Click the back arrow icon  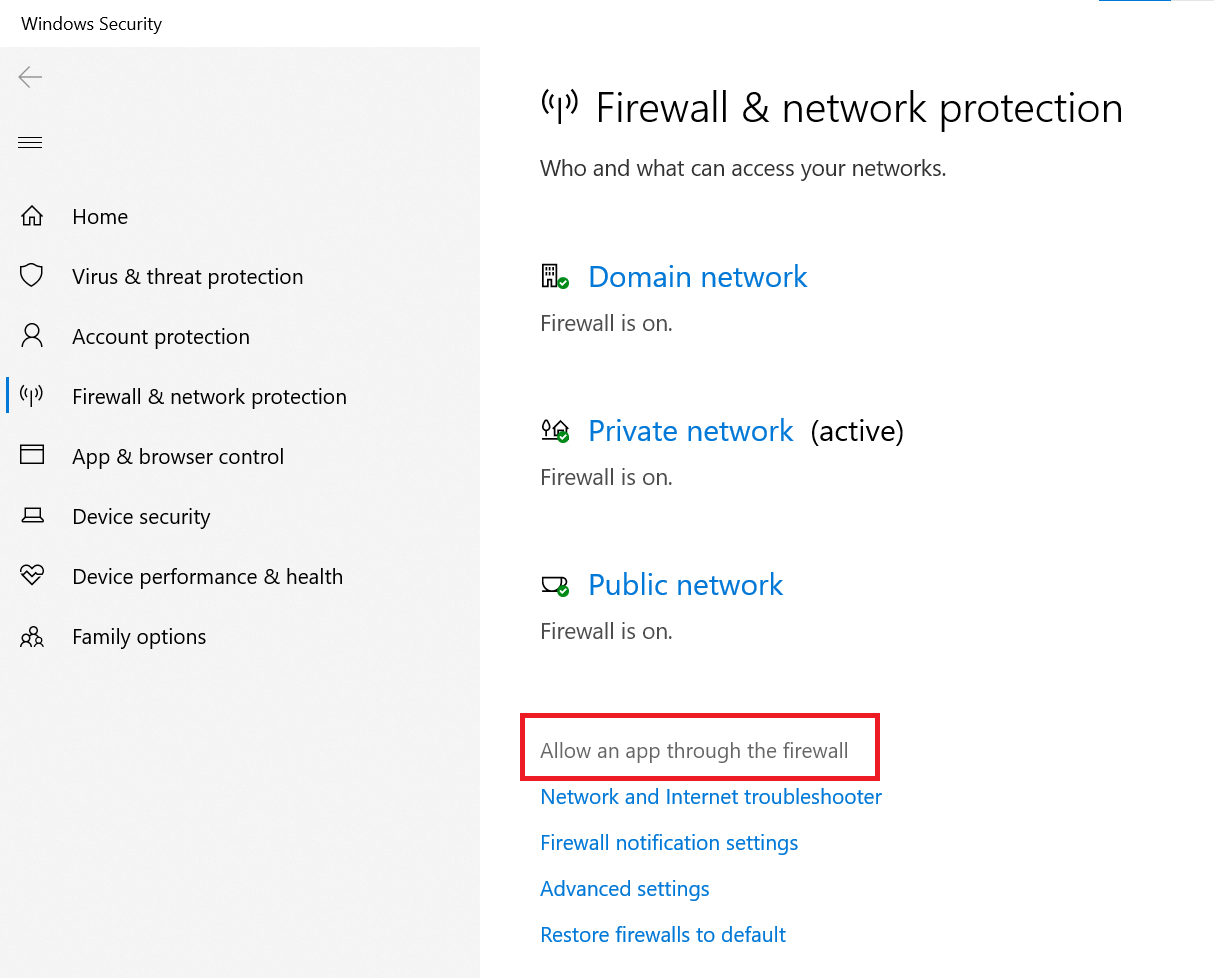coord(30,77)
